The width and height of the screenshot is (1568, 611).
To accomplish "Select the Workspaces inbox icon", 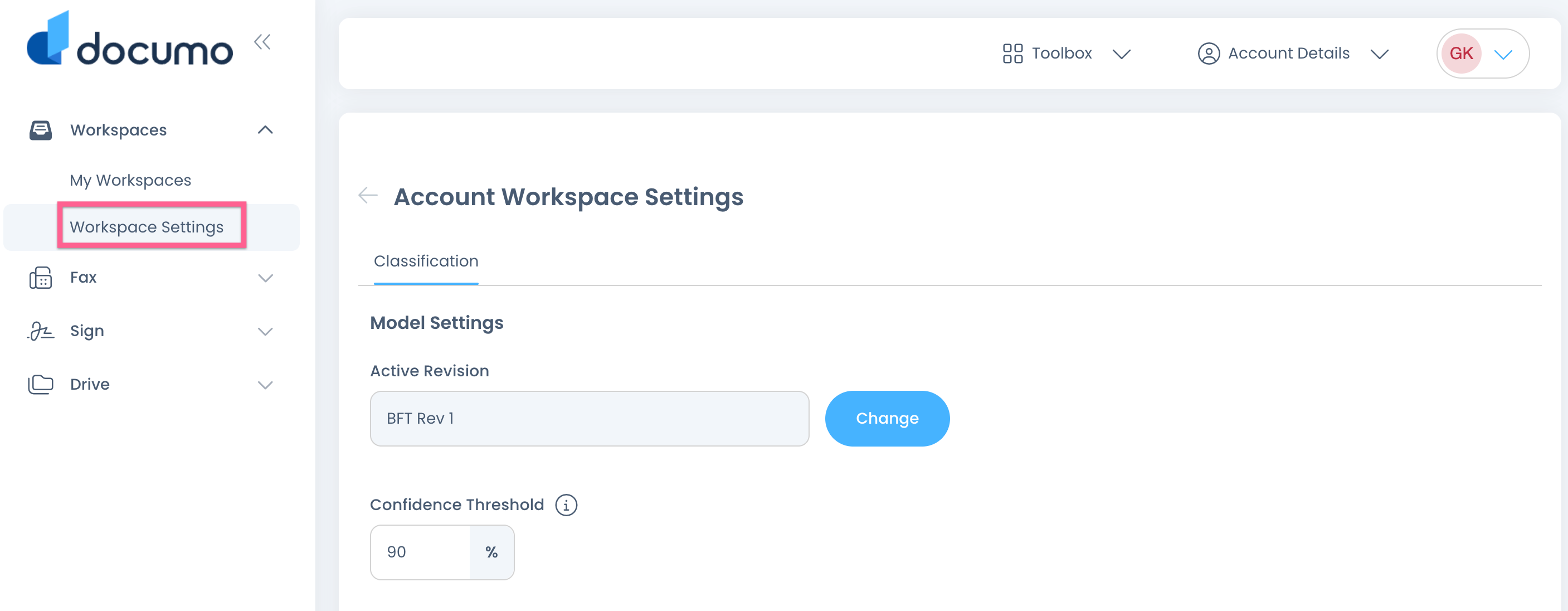I will (x=40, y=130).
